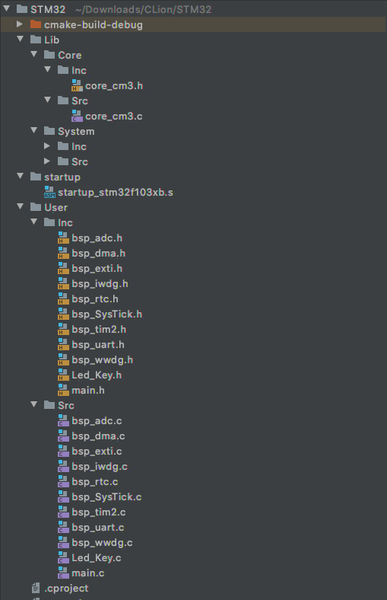Viewport: 387px width, 600px height.
Task: Click the core_cm3.h header file icon
Action: tap(77, 86)
